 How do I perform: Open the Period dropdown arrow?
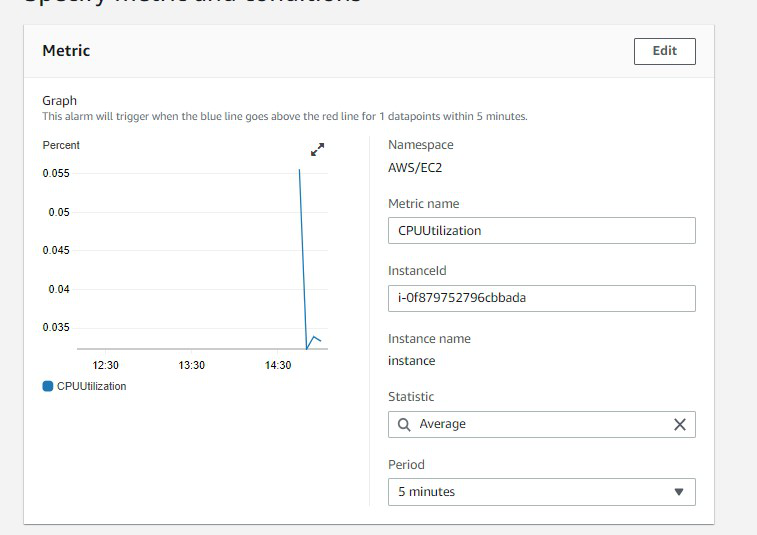click(x=679, y=492)
